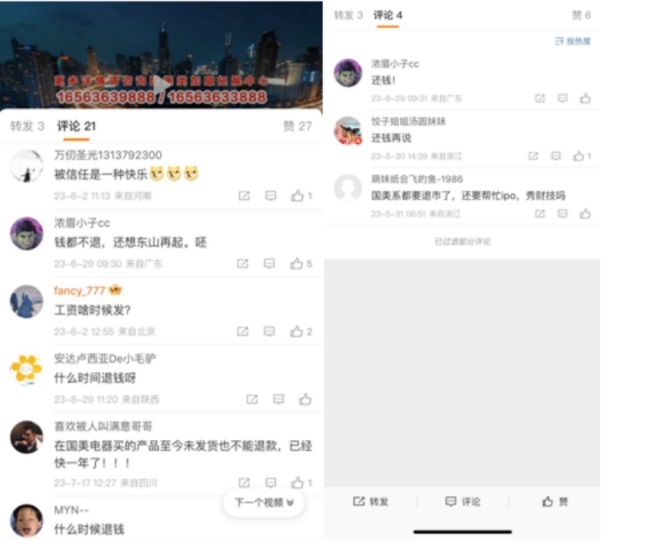Like the comment by 万仞圣光1313792300
This screenshot has width=660, height=551.
click(x=301, y=196)
